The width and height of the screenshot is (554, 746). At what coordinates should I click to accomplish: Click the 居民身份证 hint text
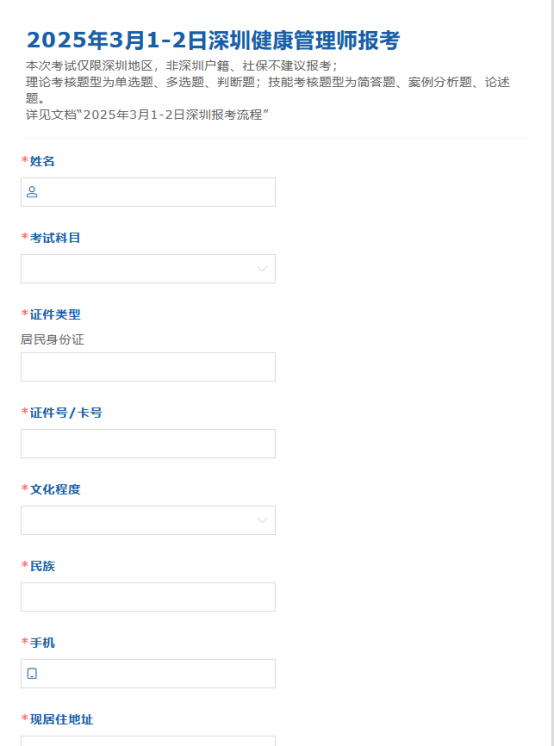click(52, 340)
